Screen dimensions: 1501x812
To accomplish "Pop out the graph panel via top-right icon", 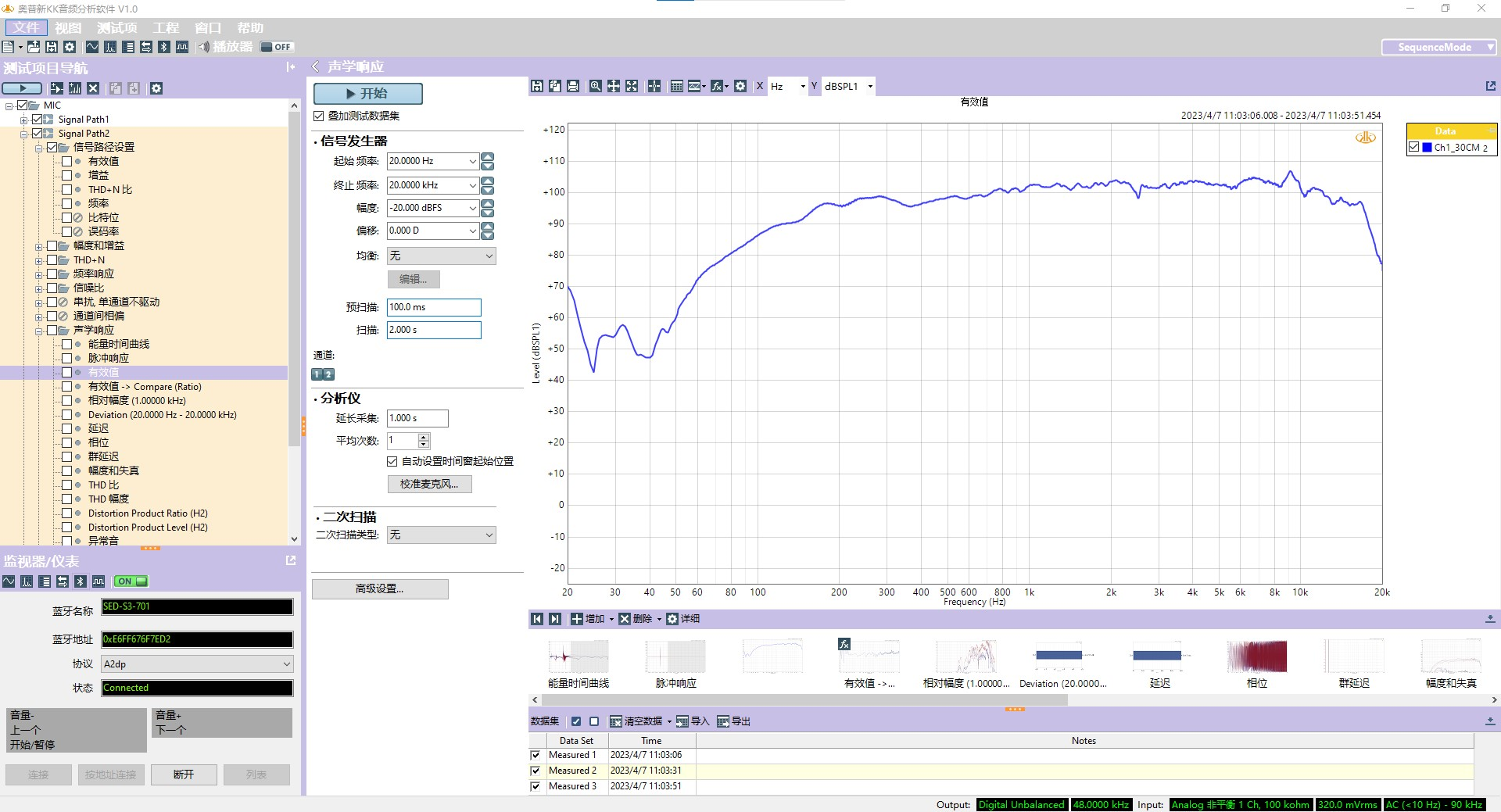I will [1490, 86].
